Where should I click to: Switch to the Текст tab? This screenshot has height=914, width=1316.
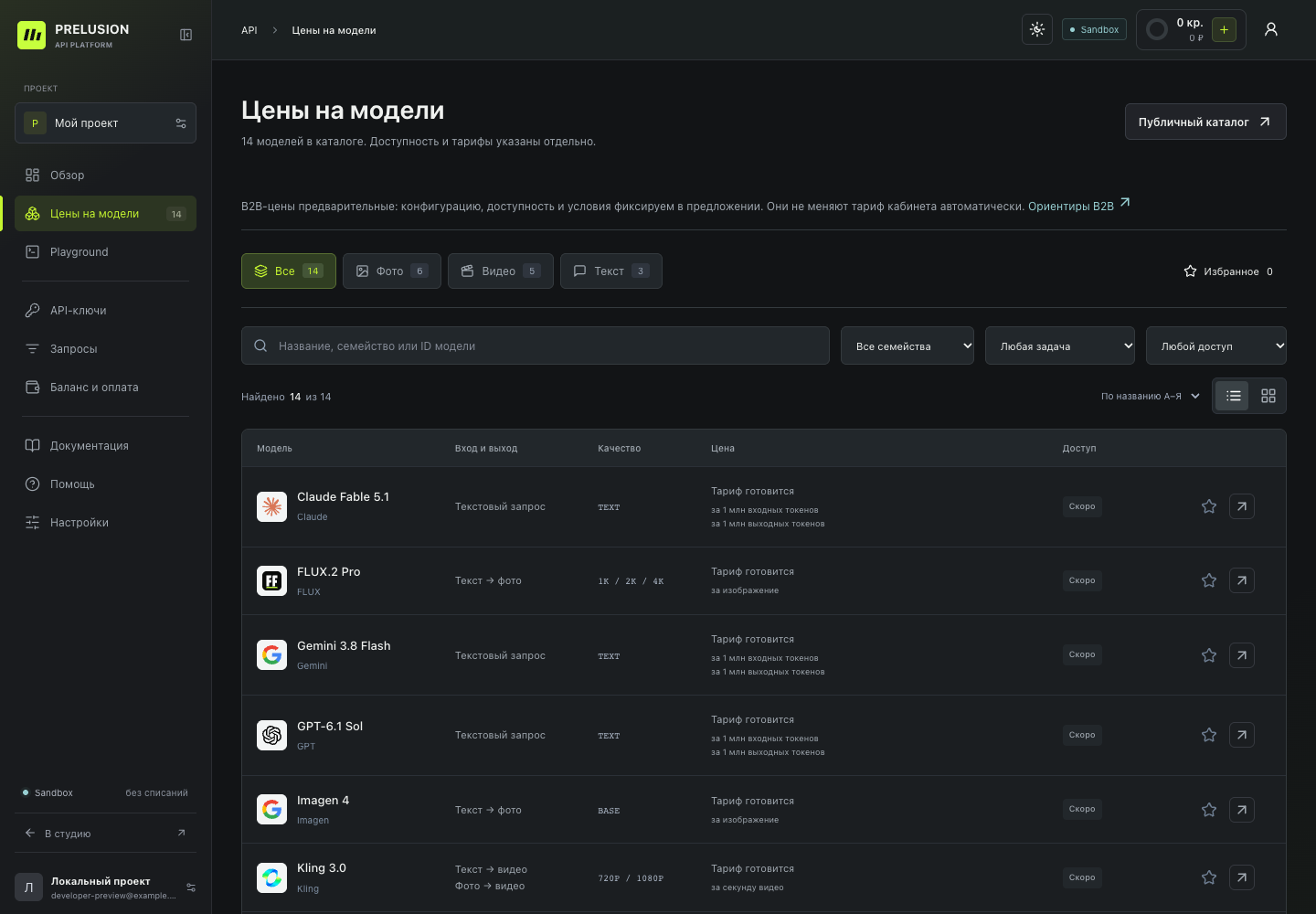611,271
